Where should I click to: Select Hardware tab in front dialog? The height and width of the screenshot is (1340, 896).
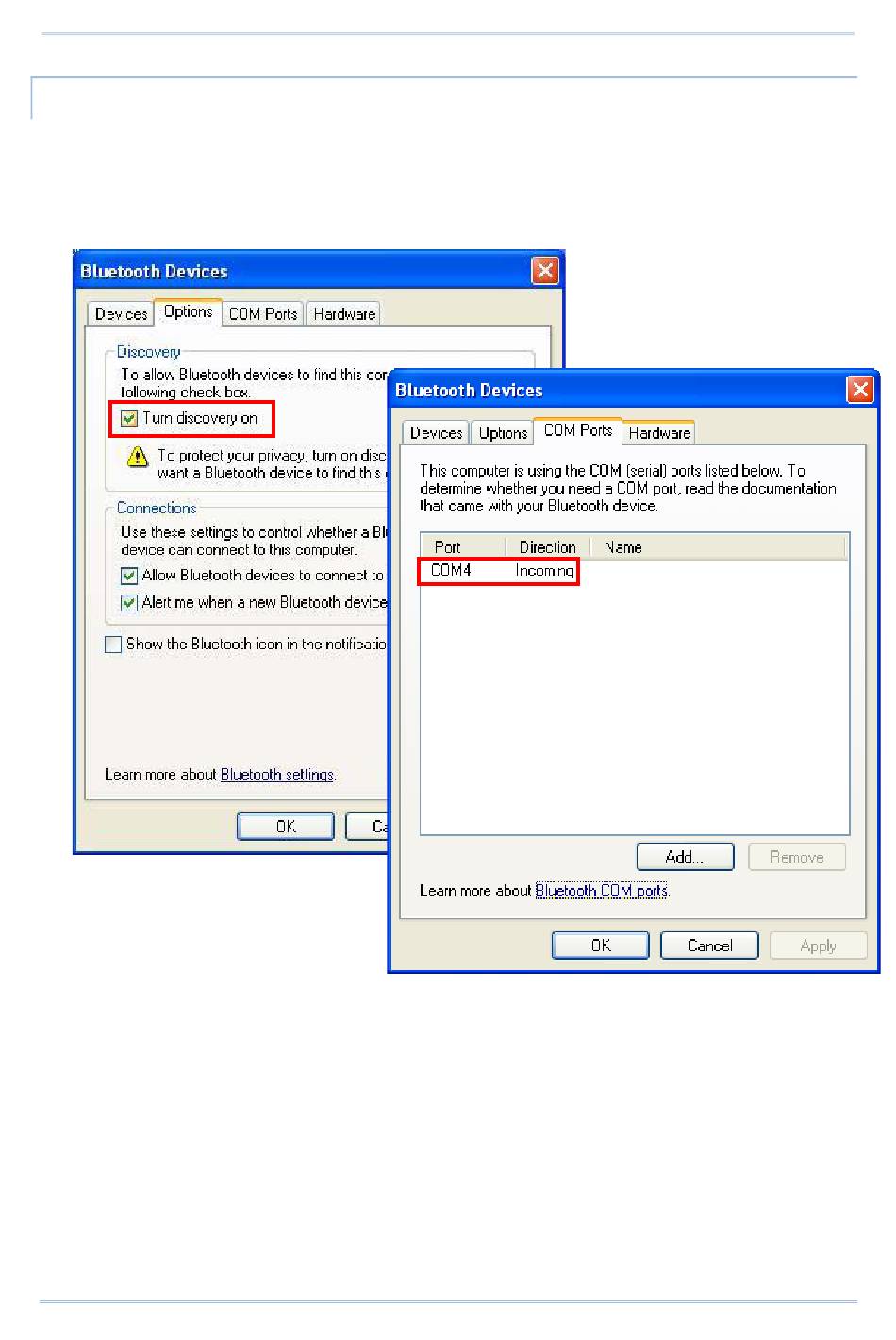click(659, 433)
